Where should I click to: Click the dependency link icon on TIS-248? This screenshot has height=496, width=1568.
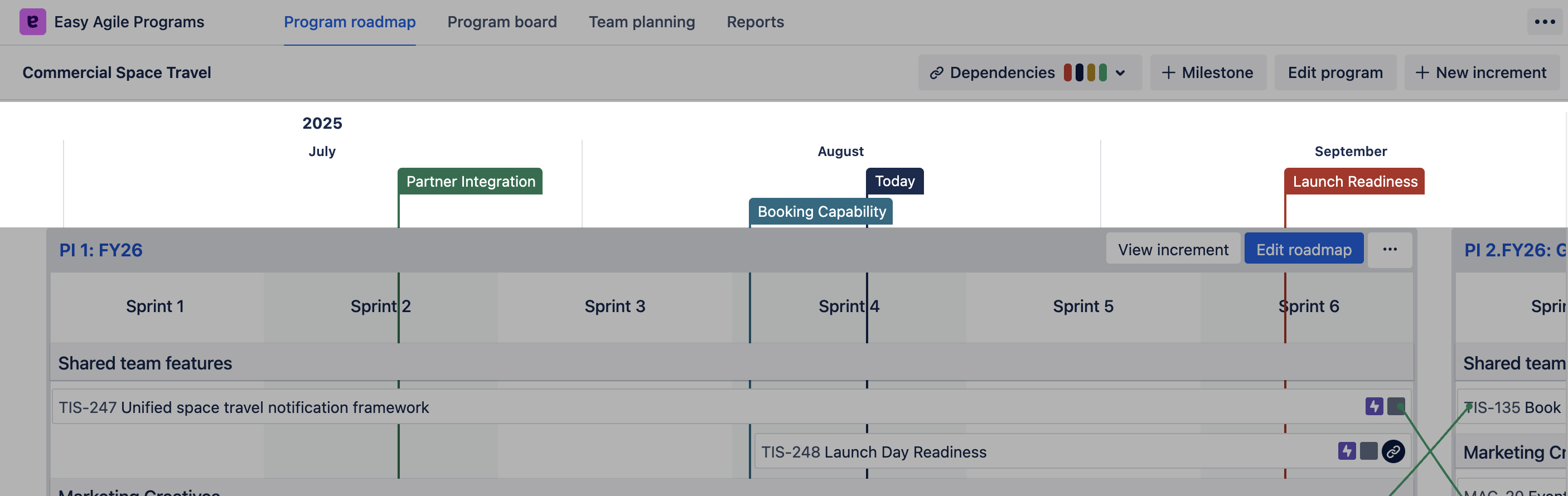point(1393,451)
